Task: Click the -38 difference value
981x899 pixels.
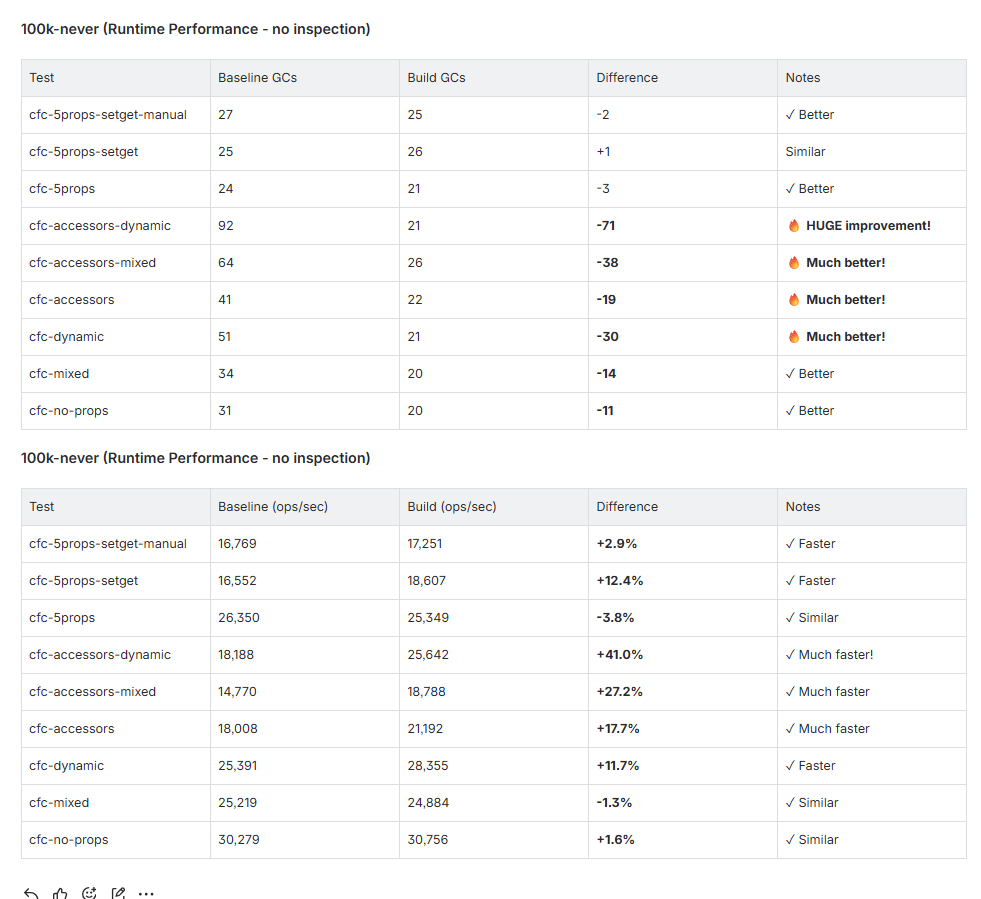Action: (606, 263)
